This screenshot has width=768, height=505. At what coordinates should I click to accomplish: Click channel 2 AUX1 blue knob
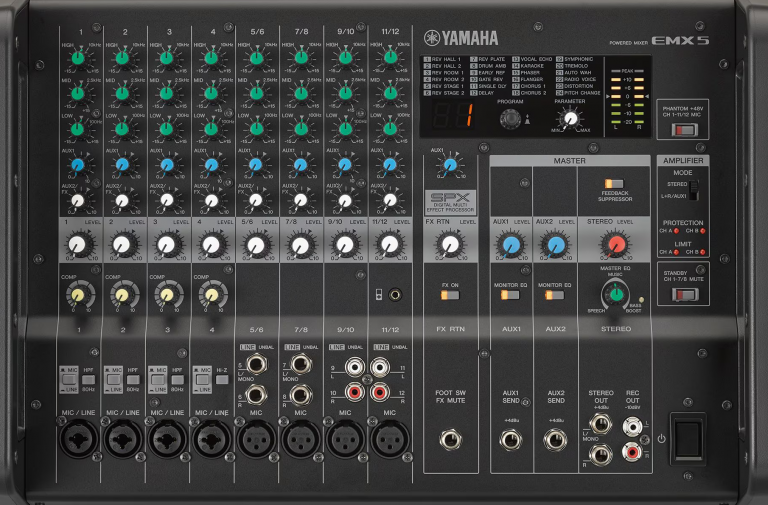click(x=122, y=165)
